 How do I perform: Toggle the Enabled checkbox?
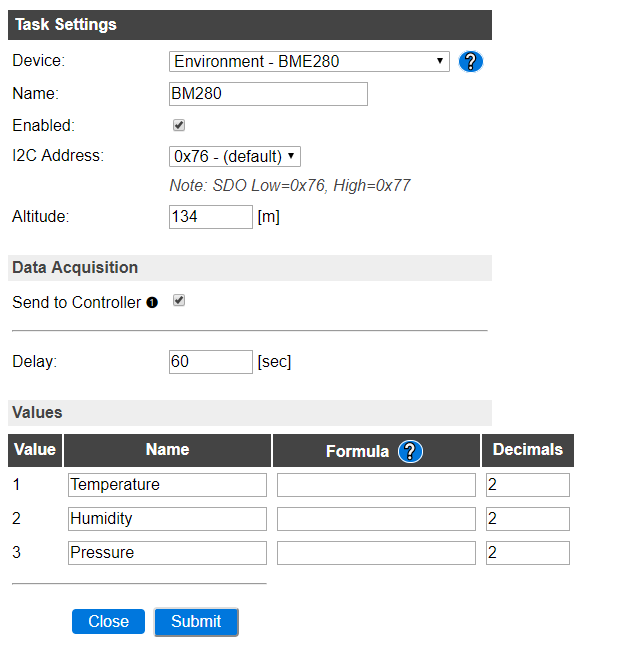[179, 125]
